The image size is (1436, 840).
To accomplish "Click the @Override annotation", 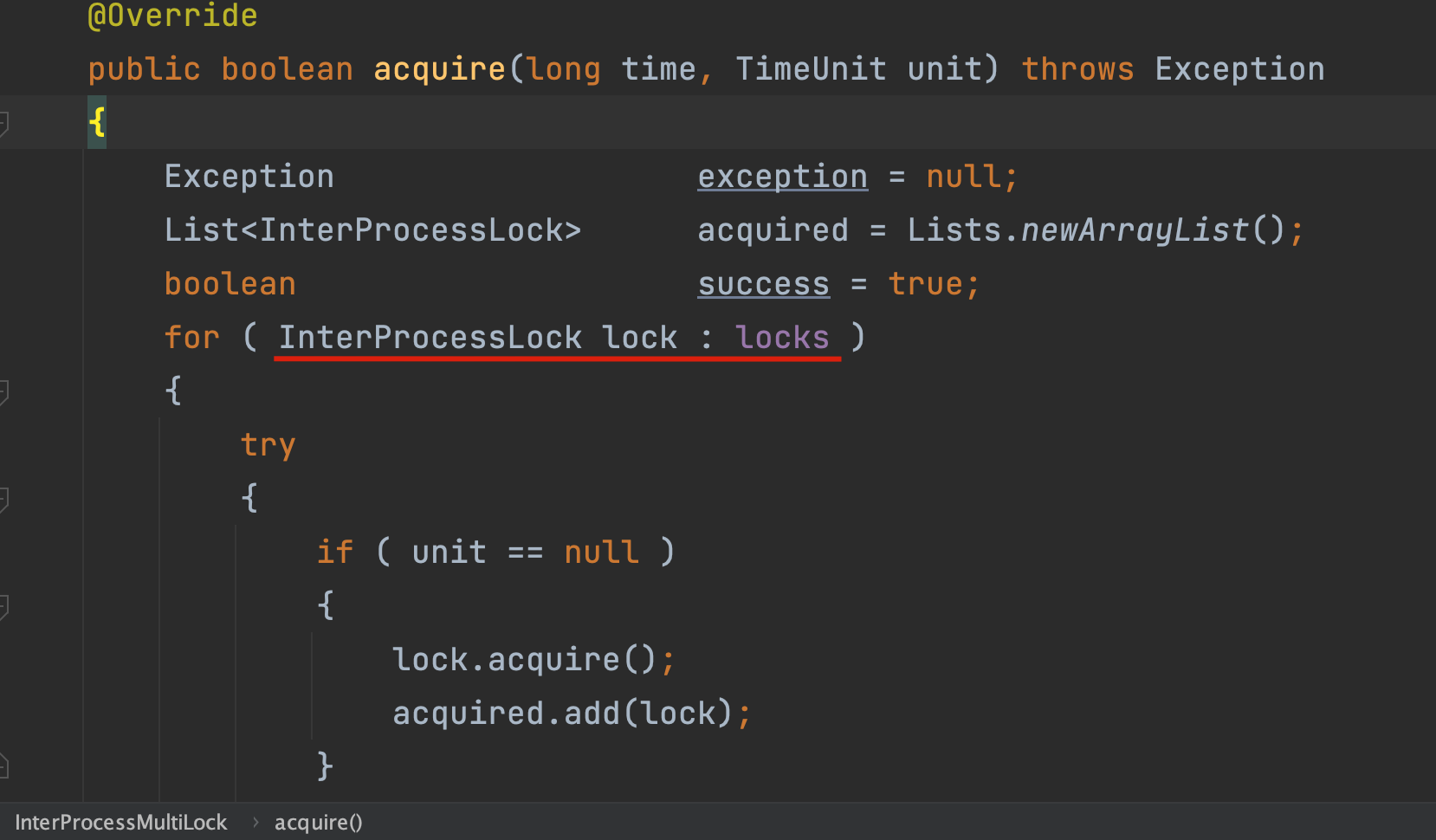I will [x=172, y=16].
